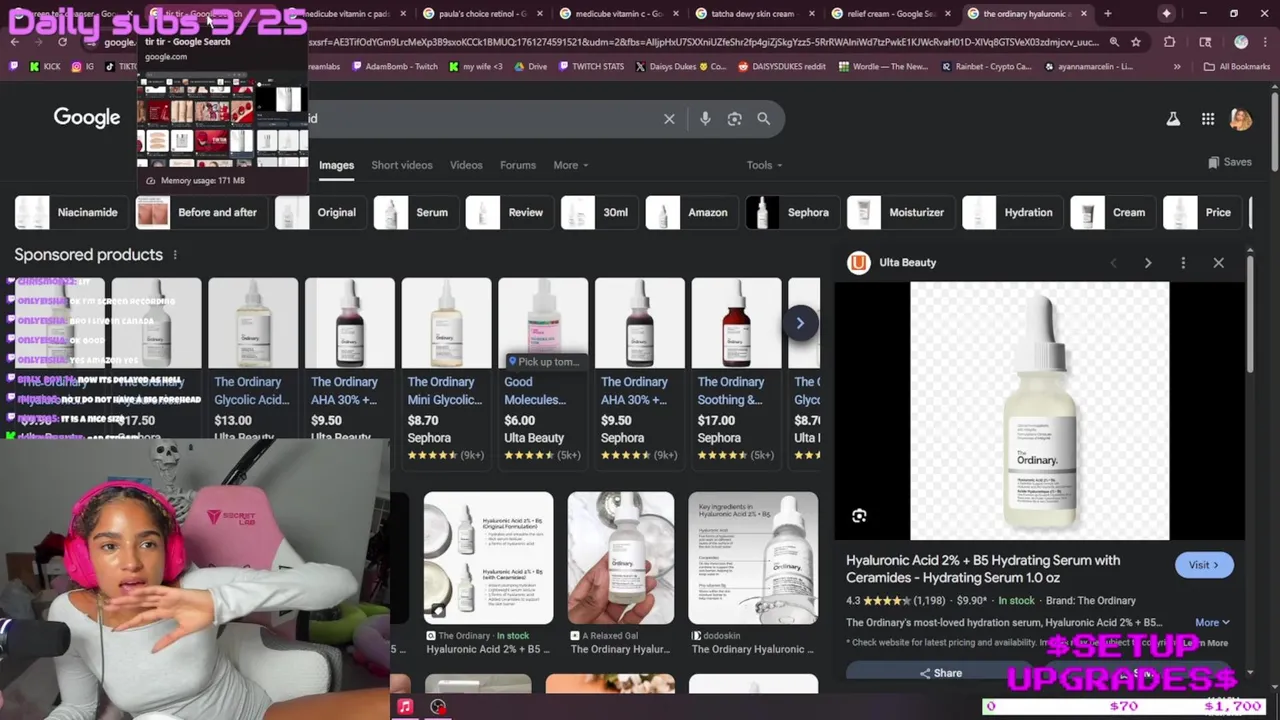Filter images by Moisturizer chip

tap(901, 212)
